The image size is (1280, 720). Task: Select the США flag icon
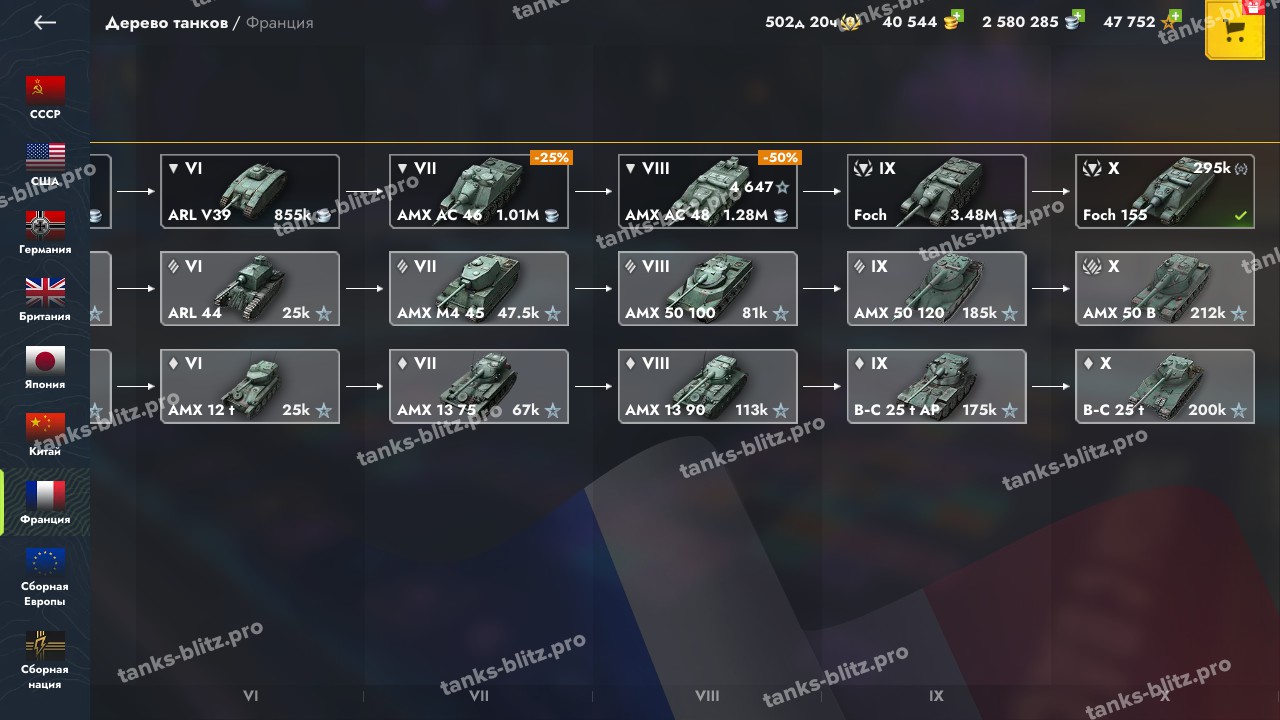point(45,157)
